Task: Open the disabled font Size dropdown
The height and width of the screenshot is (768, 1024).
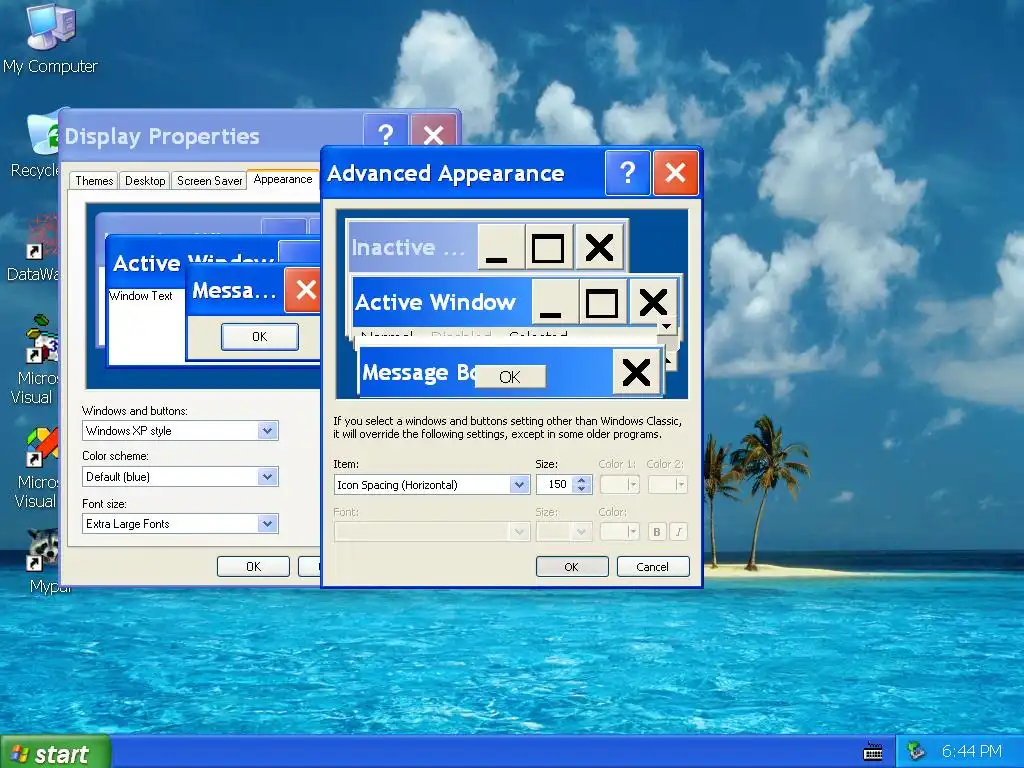Action: [564, 532]
